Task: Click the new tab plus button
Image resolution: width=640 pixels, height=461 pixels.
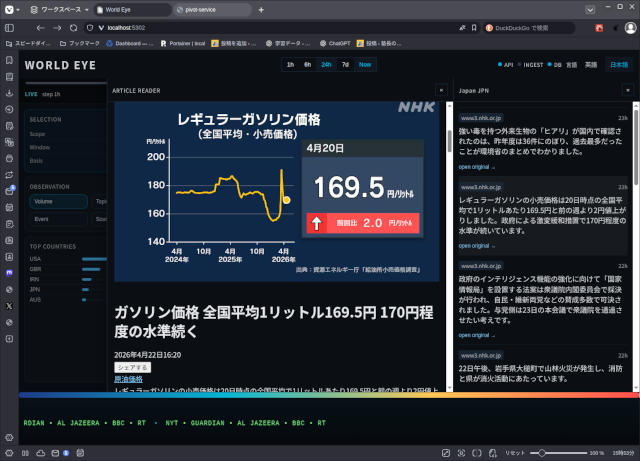Action: click(x=261, y=8)
